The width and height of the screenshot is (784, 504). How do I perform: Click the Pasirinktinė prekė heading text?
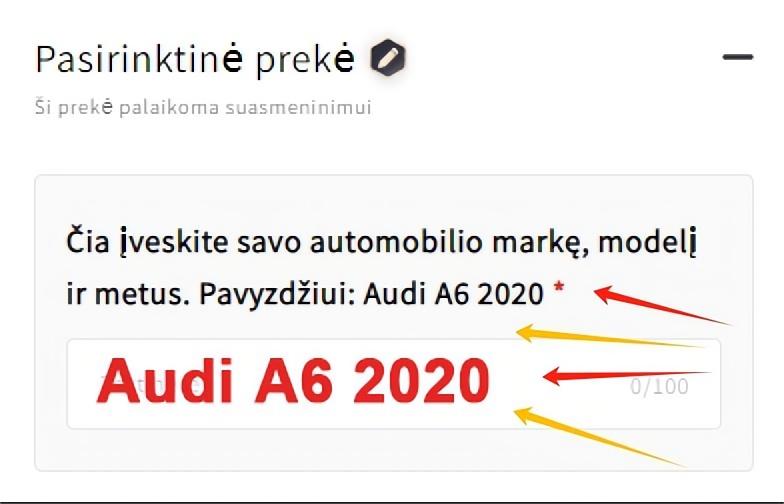(x=195, y=60)
